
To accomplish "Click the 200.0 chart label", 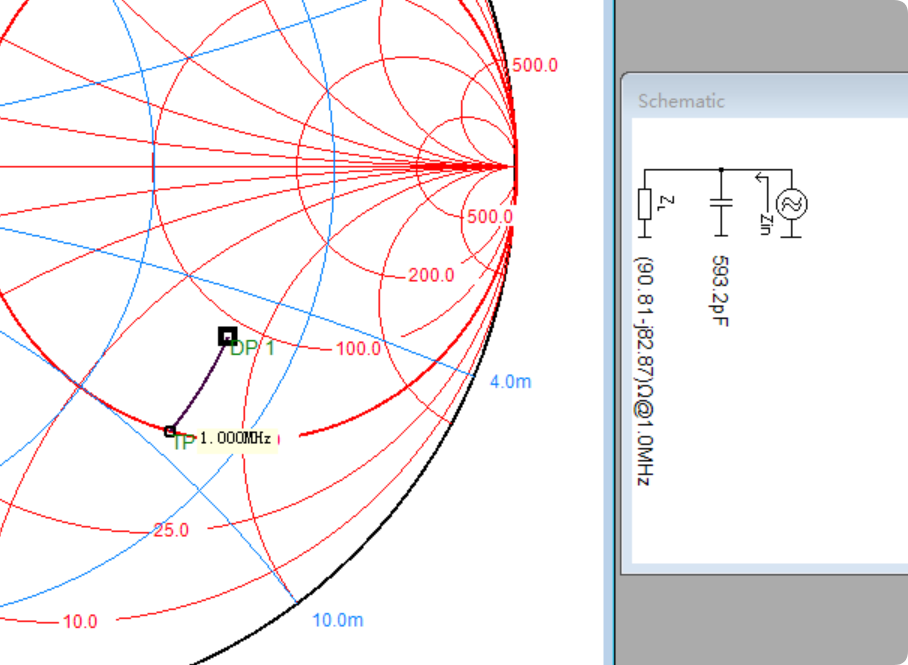I will (431, 275).
